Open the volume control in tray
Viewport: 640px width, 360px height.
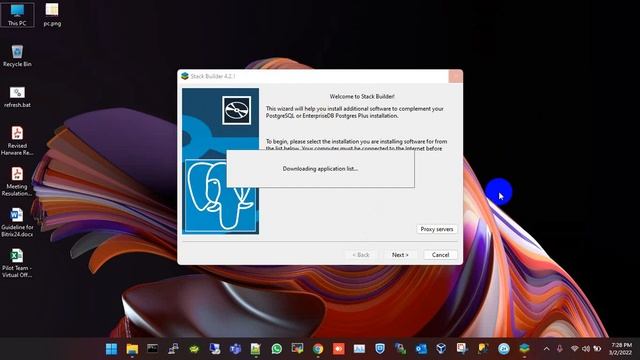586,349
